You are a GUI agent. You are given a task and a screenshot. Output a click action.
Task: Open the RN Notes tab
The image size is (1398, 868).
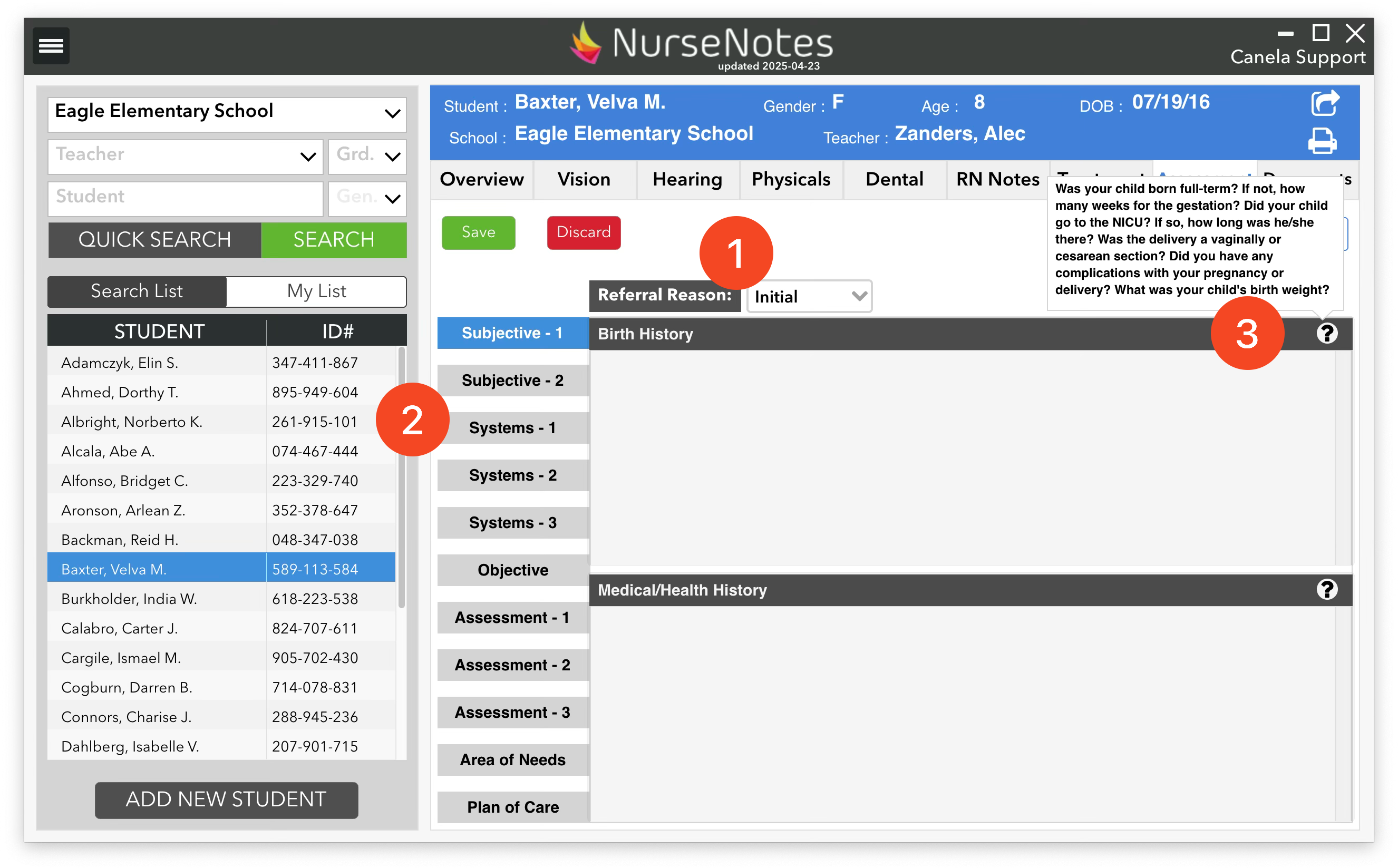997,180
